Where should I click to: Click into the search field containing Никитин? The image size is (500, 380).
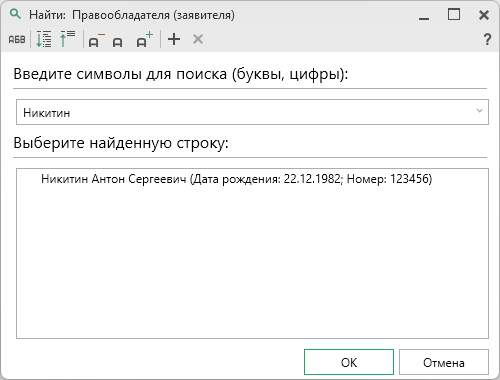[x=252, y=112]
